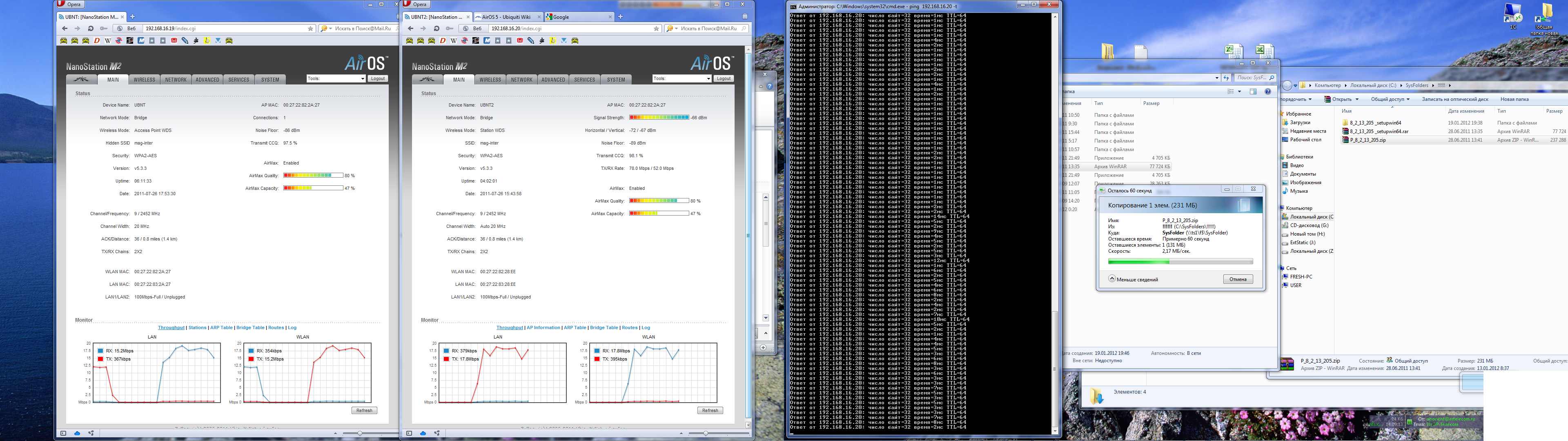Click the bookmark star in the 192.168.16.19 address bar
The width and height of the screenshot is (1568, 441).
[x=310, y=28]
